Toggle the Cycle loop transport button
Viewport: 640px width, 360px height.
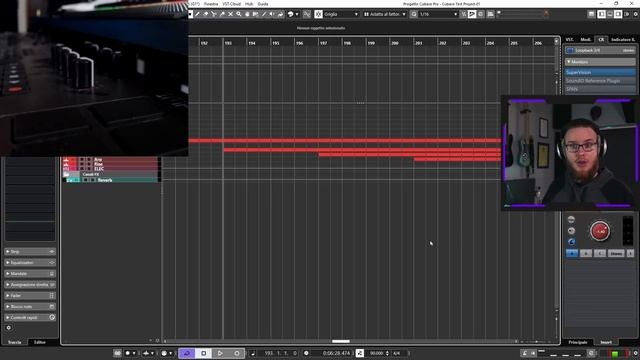click(x=187, y=353)
